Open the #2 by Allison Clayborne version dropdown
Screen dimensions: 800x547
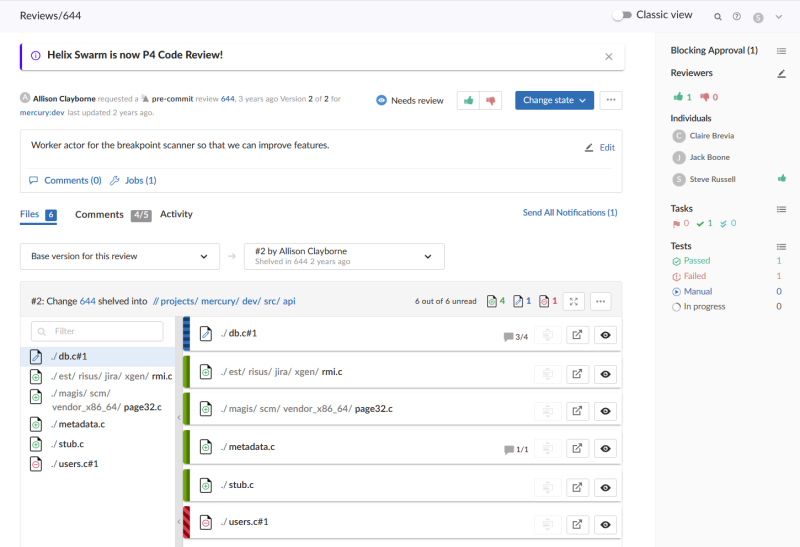(344, 256)
